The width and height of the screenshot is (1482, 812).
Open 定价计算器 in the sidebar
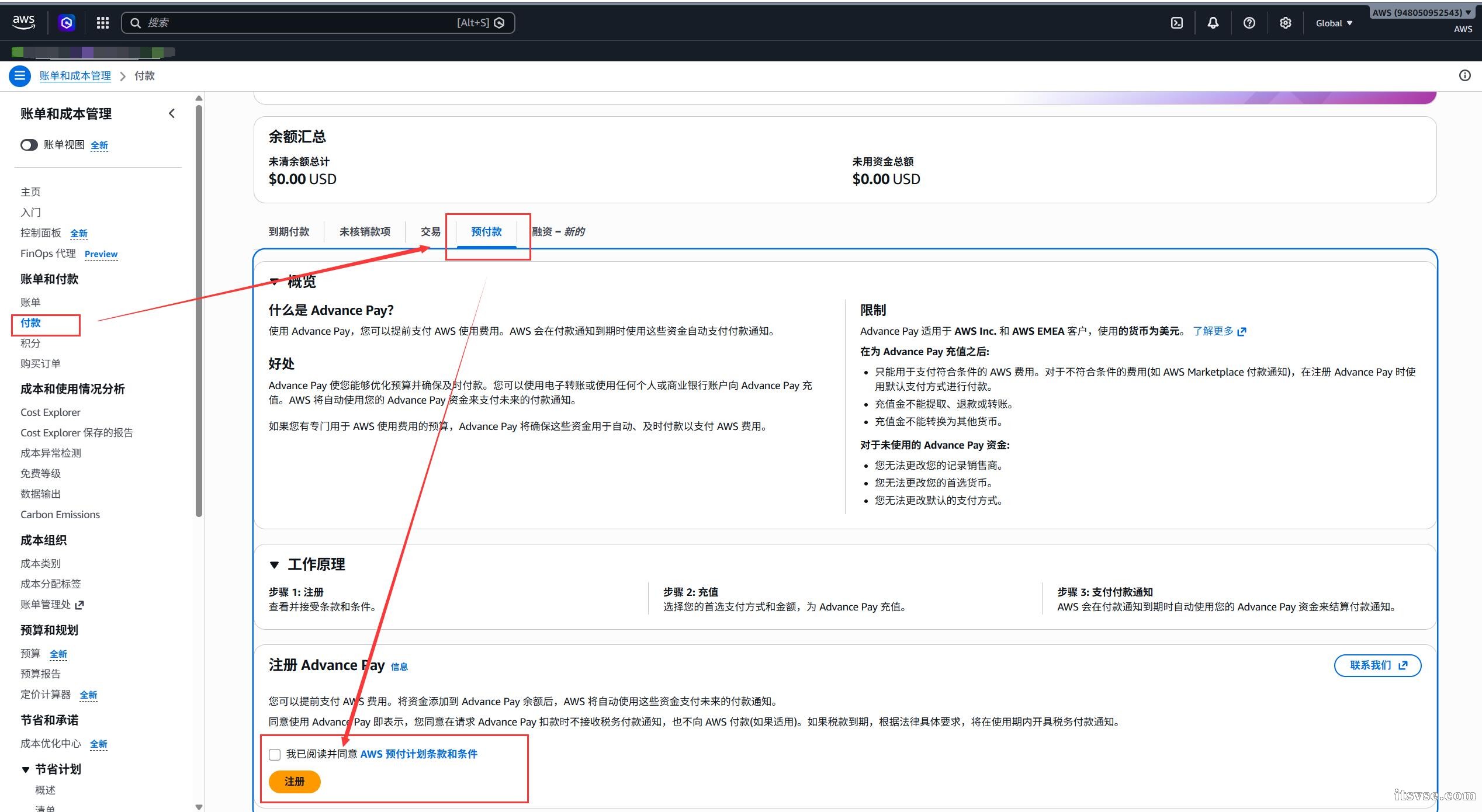pyautogui.click(x=46, y=695)
